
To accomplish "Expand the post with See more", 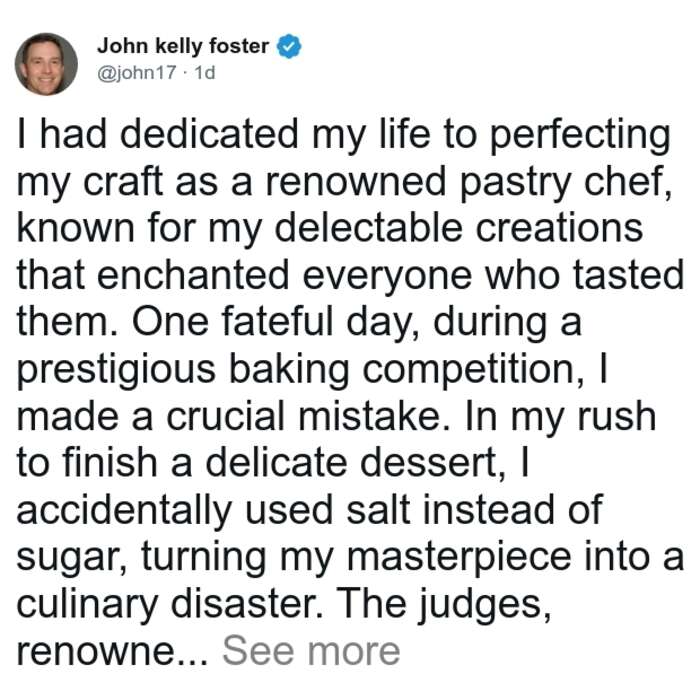I will (311, 651).
